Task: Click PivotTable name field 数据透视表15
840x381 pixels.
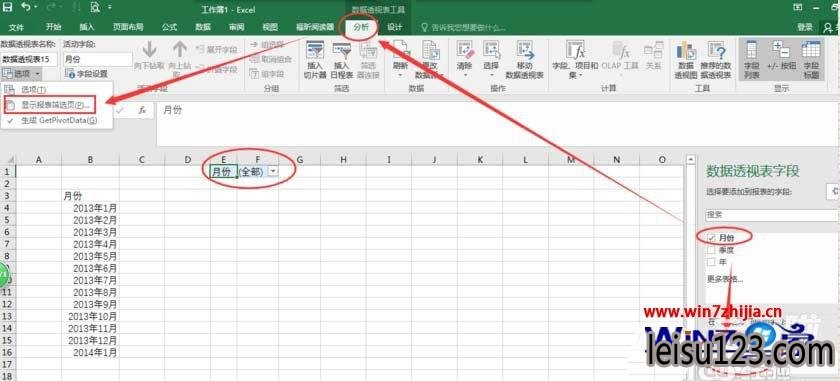Action: pos(28,59)
